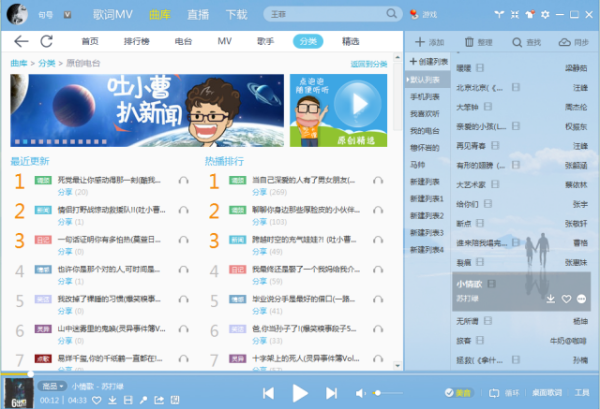This screenshot has width=600, height=409.
Task: Click the song progress bar handle
Action: pos(30,374)
